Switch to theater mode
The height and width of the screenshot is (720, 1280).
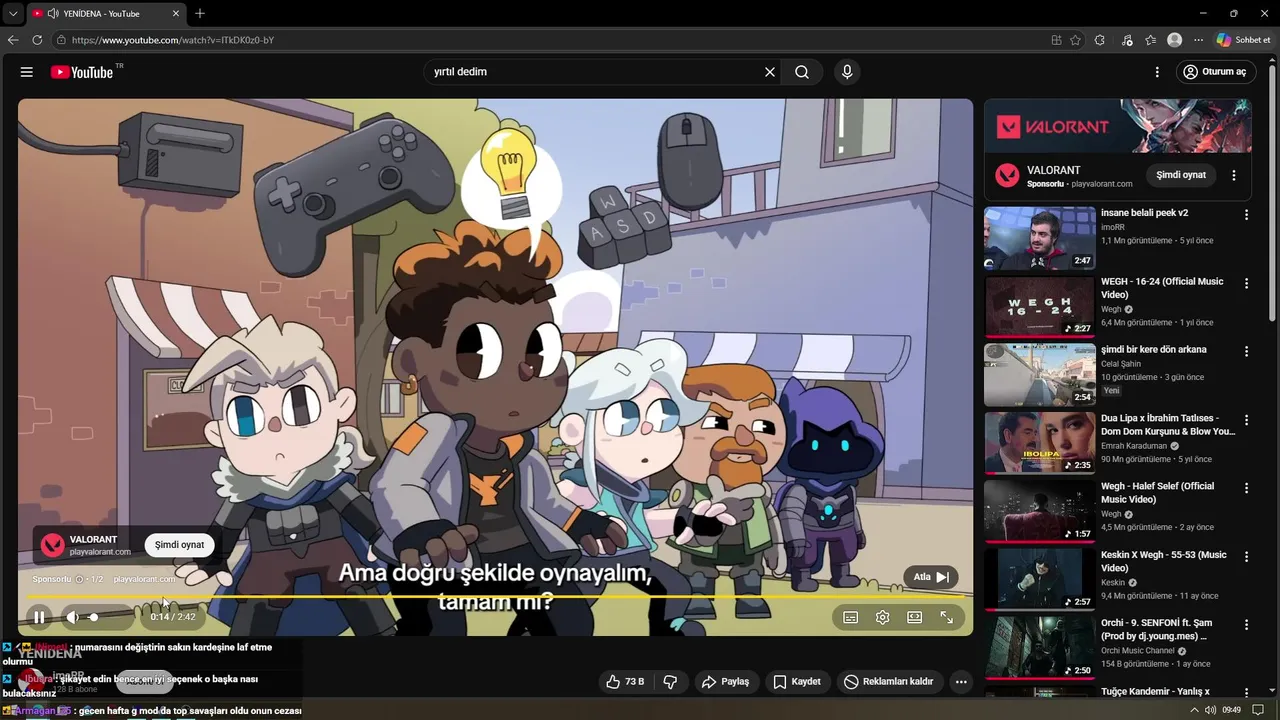point(915,617)
